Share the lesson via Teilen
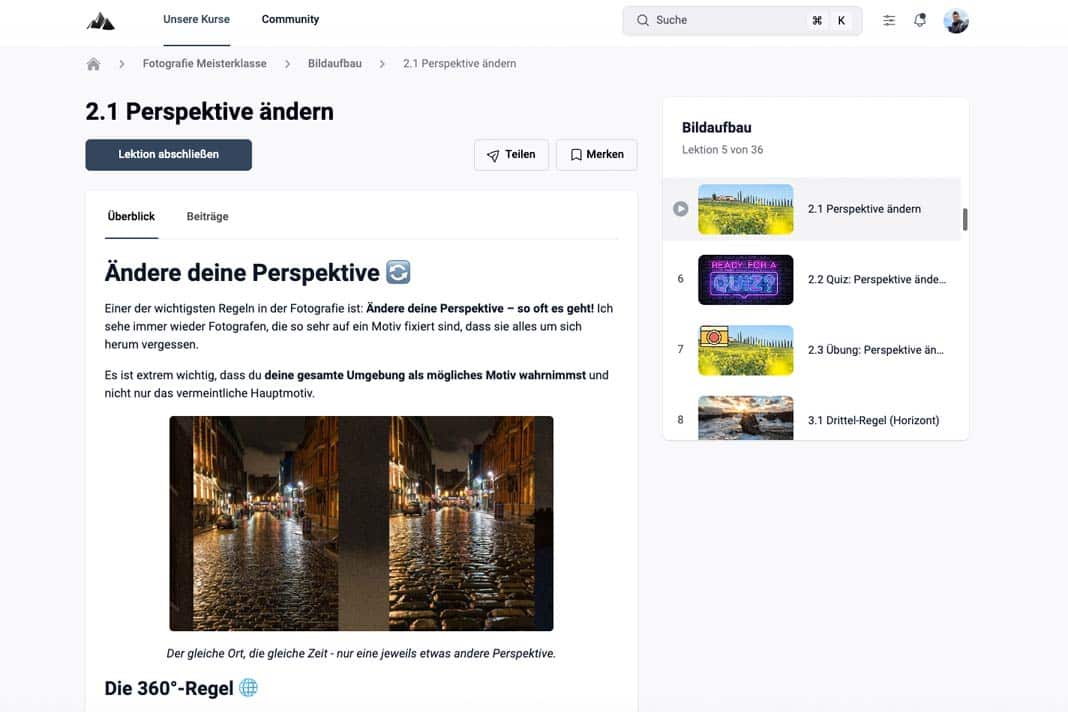 tap(511, 154)
